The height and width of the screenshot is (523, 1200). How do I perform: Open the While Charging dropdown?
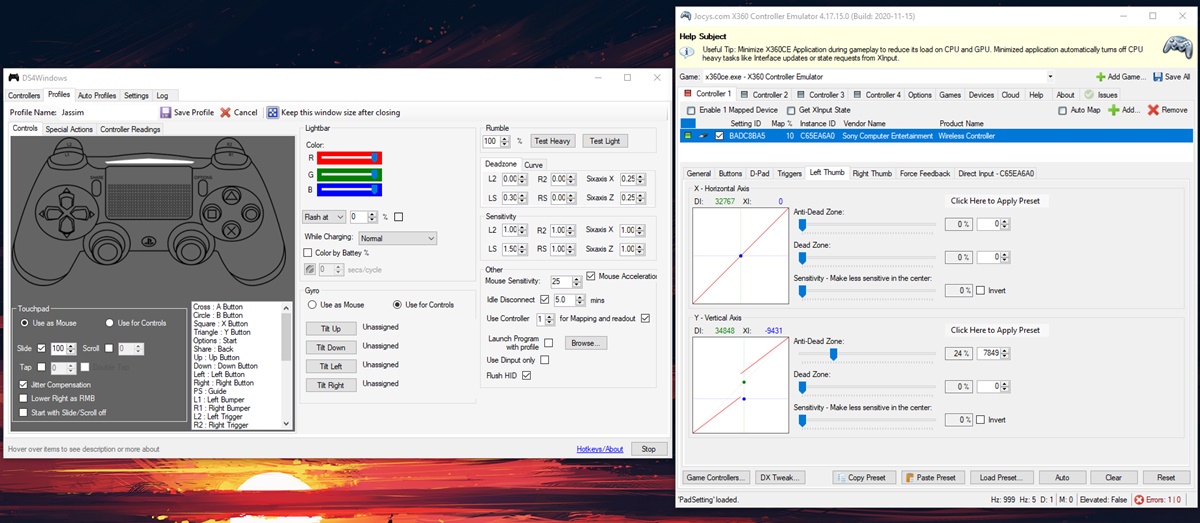398,239
